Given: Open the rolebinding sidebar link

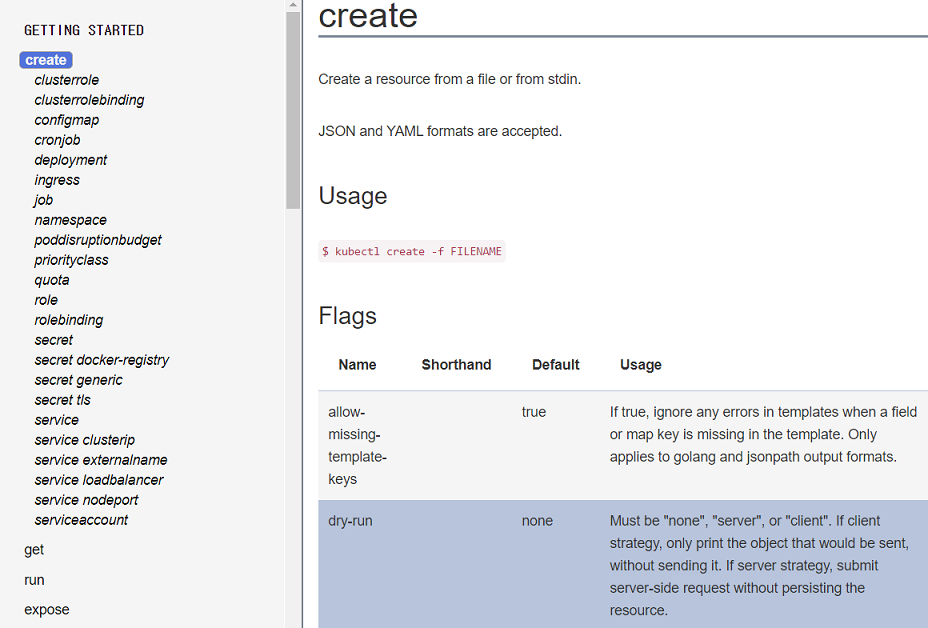Looking at the screenshot, I should [x=69, y=320].
